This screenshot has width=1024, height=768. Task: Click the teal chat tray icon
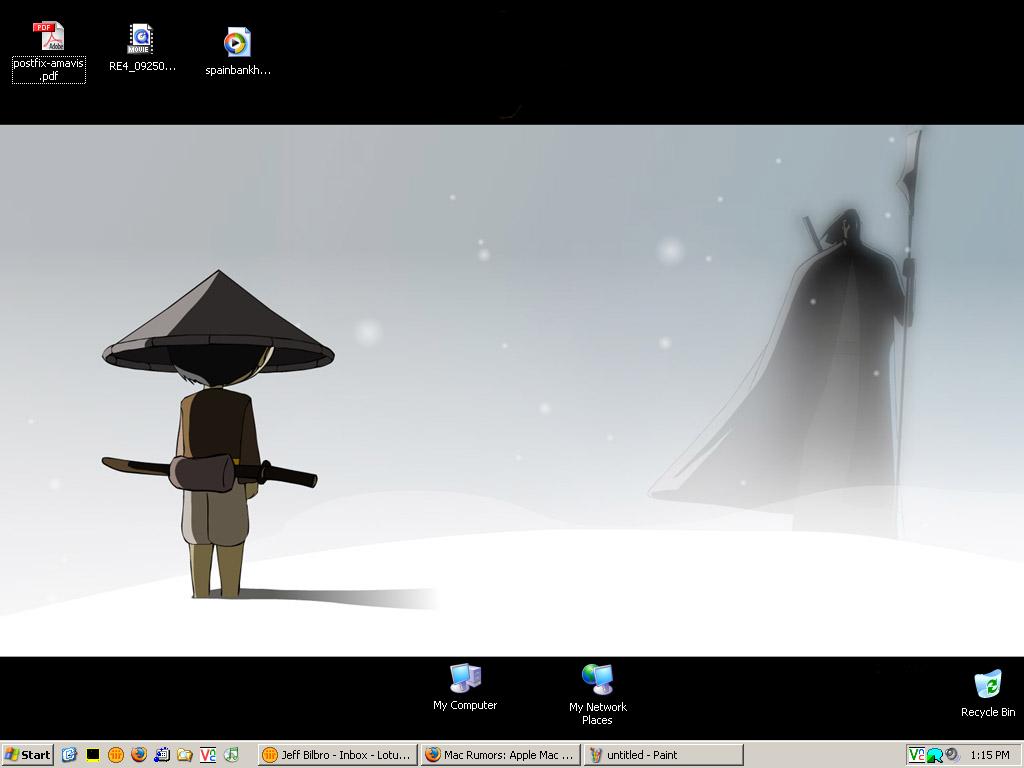(x=935, y=756)
